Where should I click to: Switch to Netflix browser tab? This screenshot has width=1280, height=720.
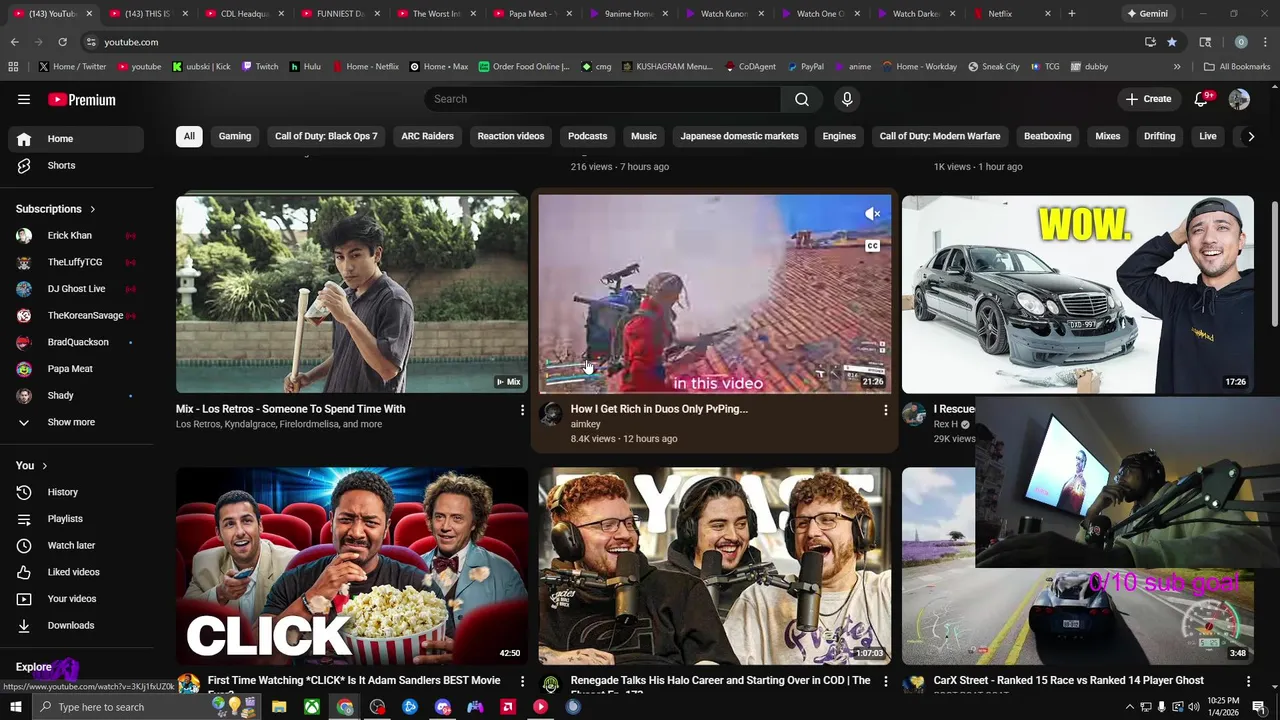1010,14
